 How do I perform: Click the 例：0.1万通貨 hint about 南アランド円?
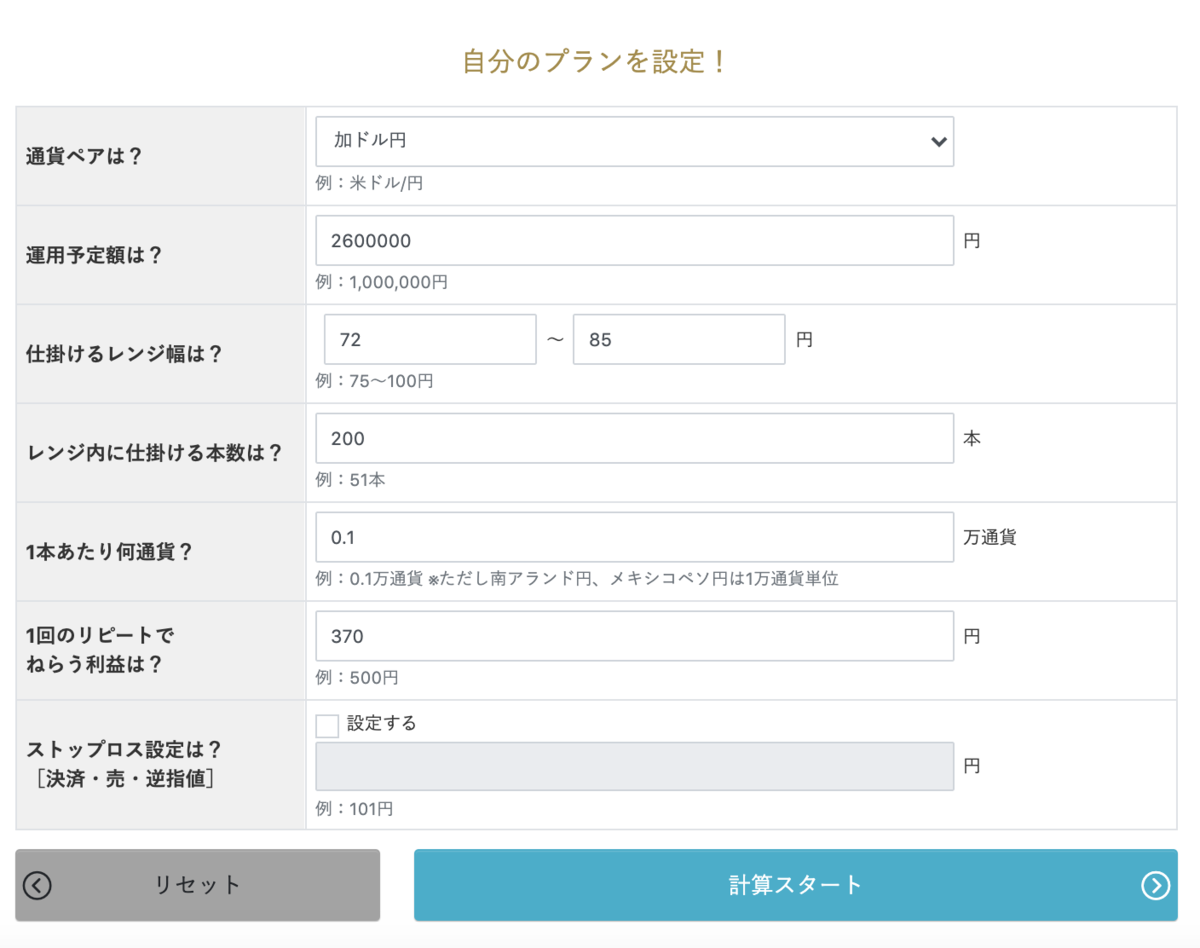[x=577, y=579]
